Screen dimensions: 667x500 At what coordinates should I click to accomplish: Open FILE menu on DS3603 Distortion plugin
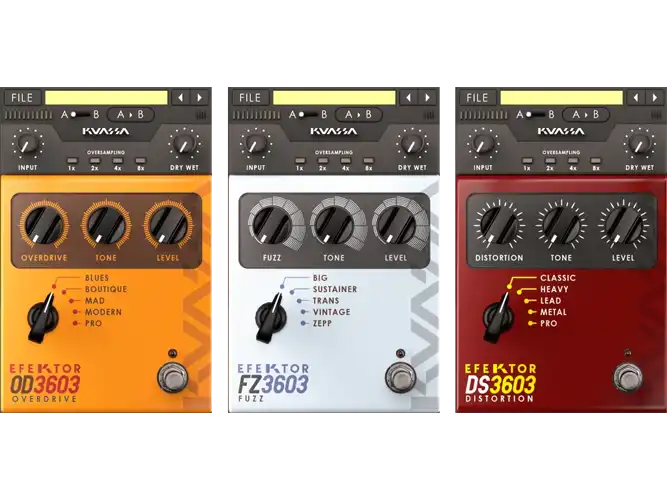pyautogui.click(x=477, y=98)
